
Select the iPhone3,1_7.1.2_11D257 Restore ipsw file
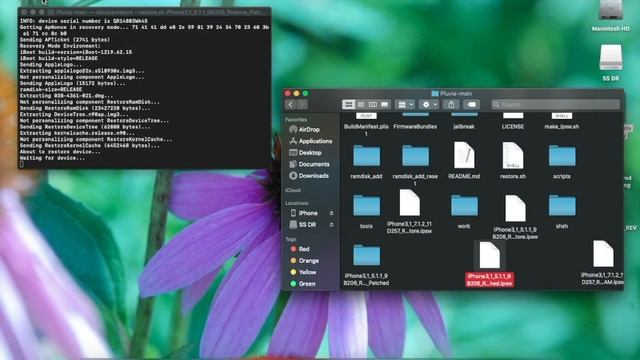tap(409, 203)
